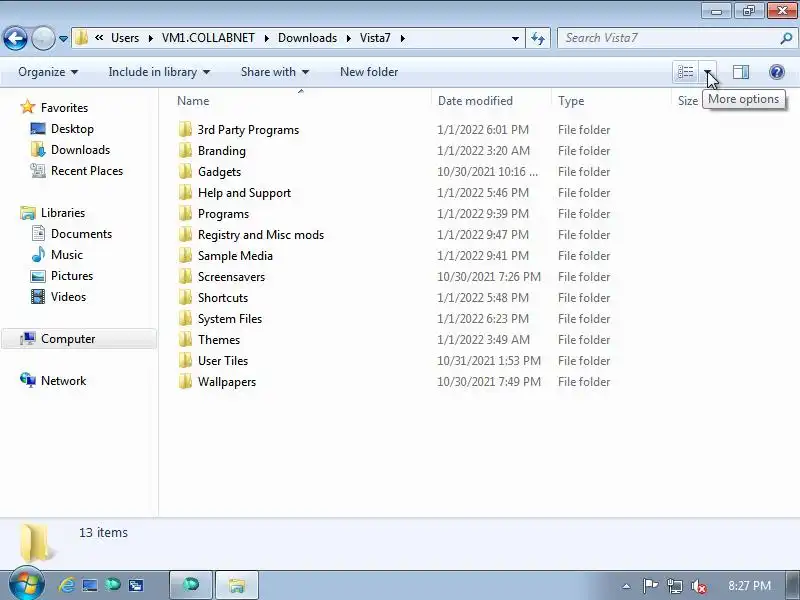The image size is (800, 600).
Task: Click Downloads breadcrumb segment
Action: click(x=308, y=38)
